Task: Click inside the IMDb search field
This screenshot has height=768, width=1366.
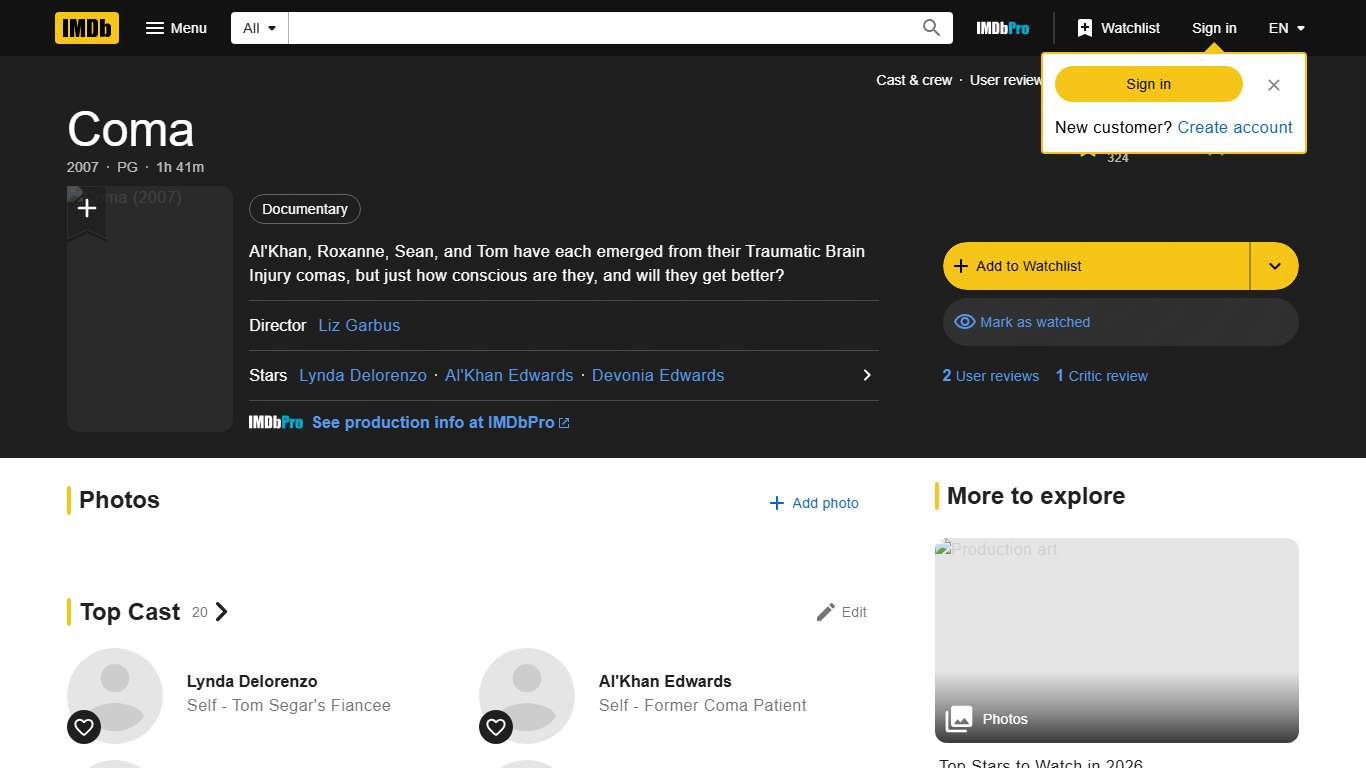Action: (x=600, y=28)
